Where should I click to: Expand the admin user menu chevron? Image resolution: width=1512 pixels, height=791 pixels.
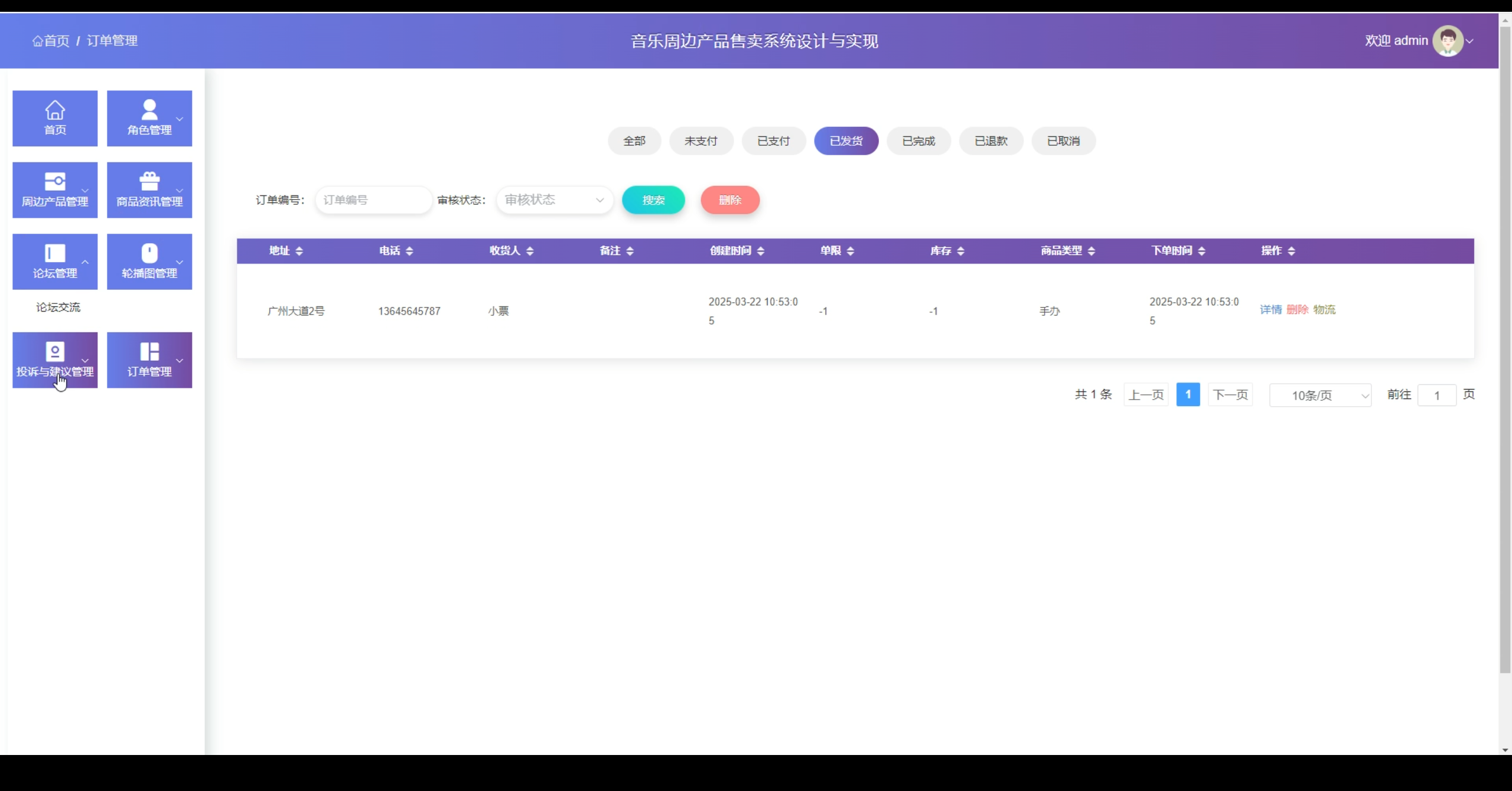point(1470,41)
